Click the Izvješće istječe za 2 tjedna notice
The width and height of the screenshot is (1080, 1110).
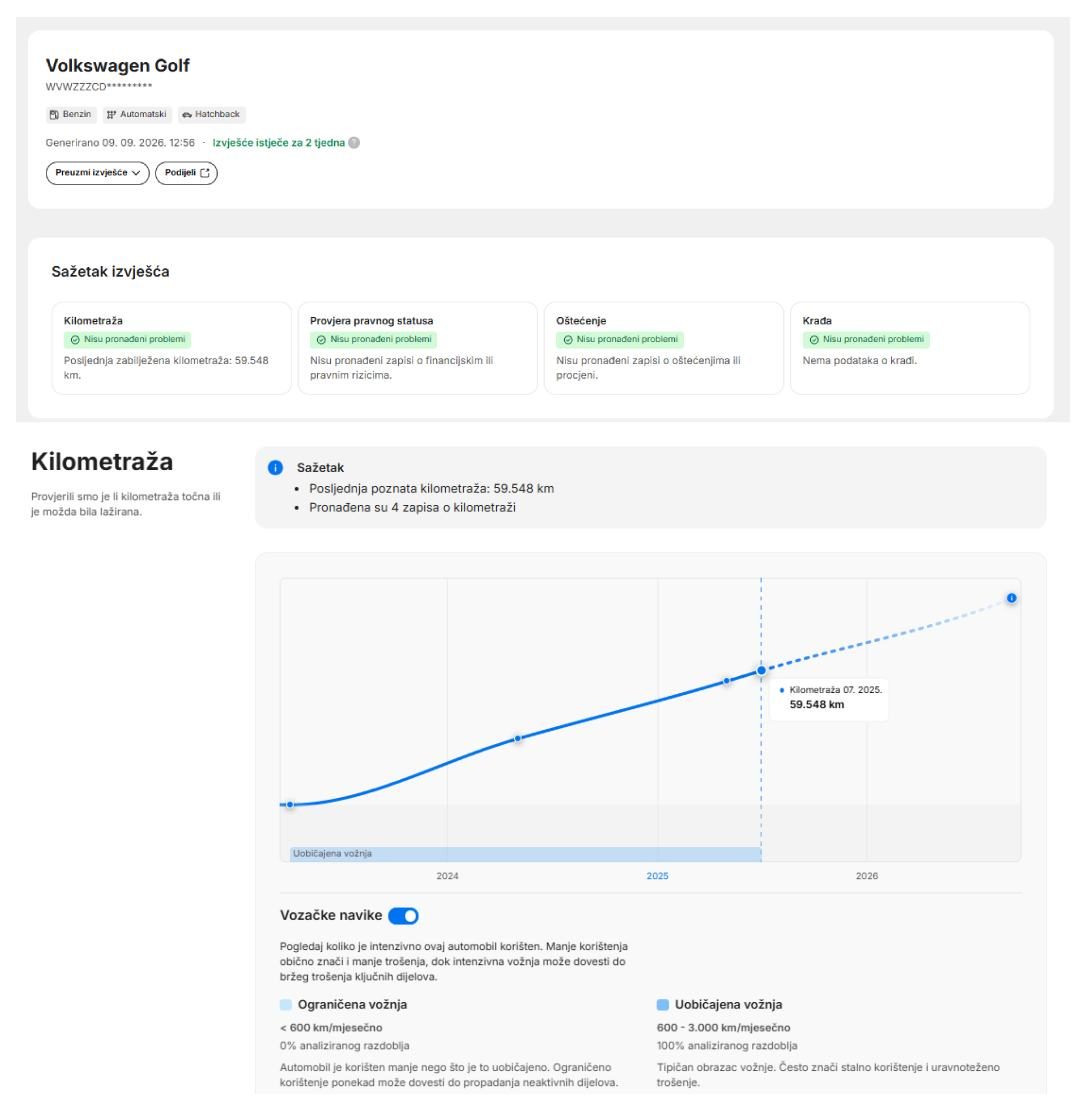(279, 143)
